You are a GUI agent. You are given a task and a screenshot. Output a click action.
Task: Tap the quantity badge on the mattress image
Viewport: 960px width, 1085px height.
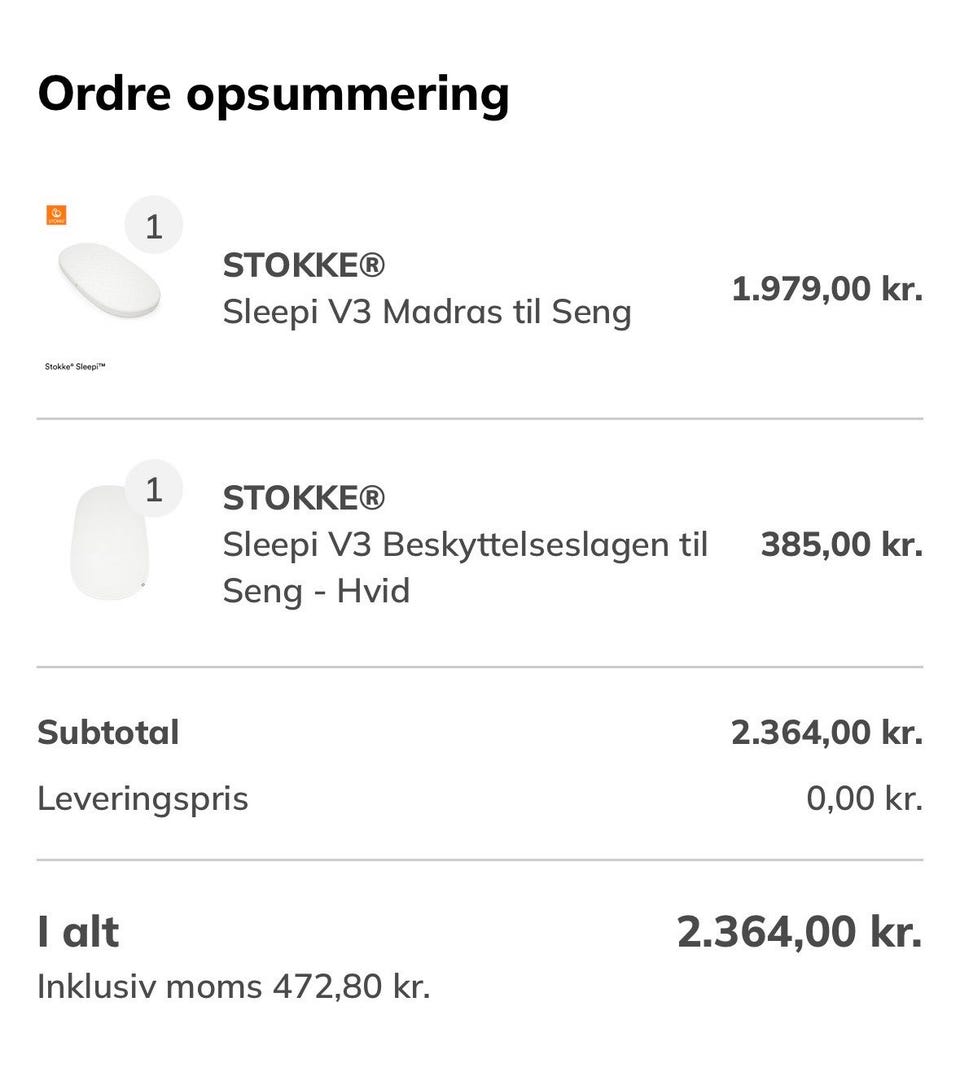(153, 226)
